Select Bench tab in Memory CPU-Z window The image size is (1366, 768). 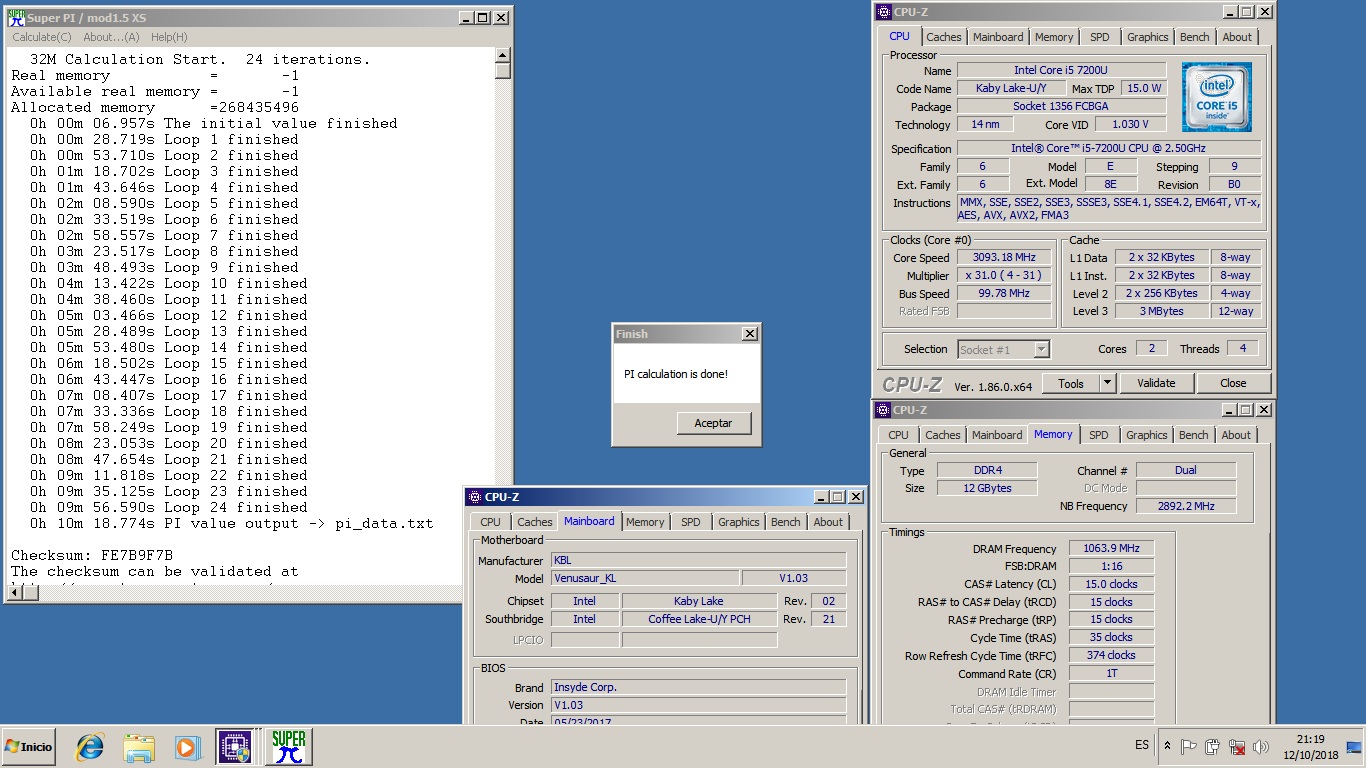pyautogui.click(x=1193, y=435)
